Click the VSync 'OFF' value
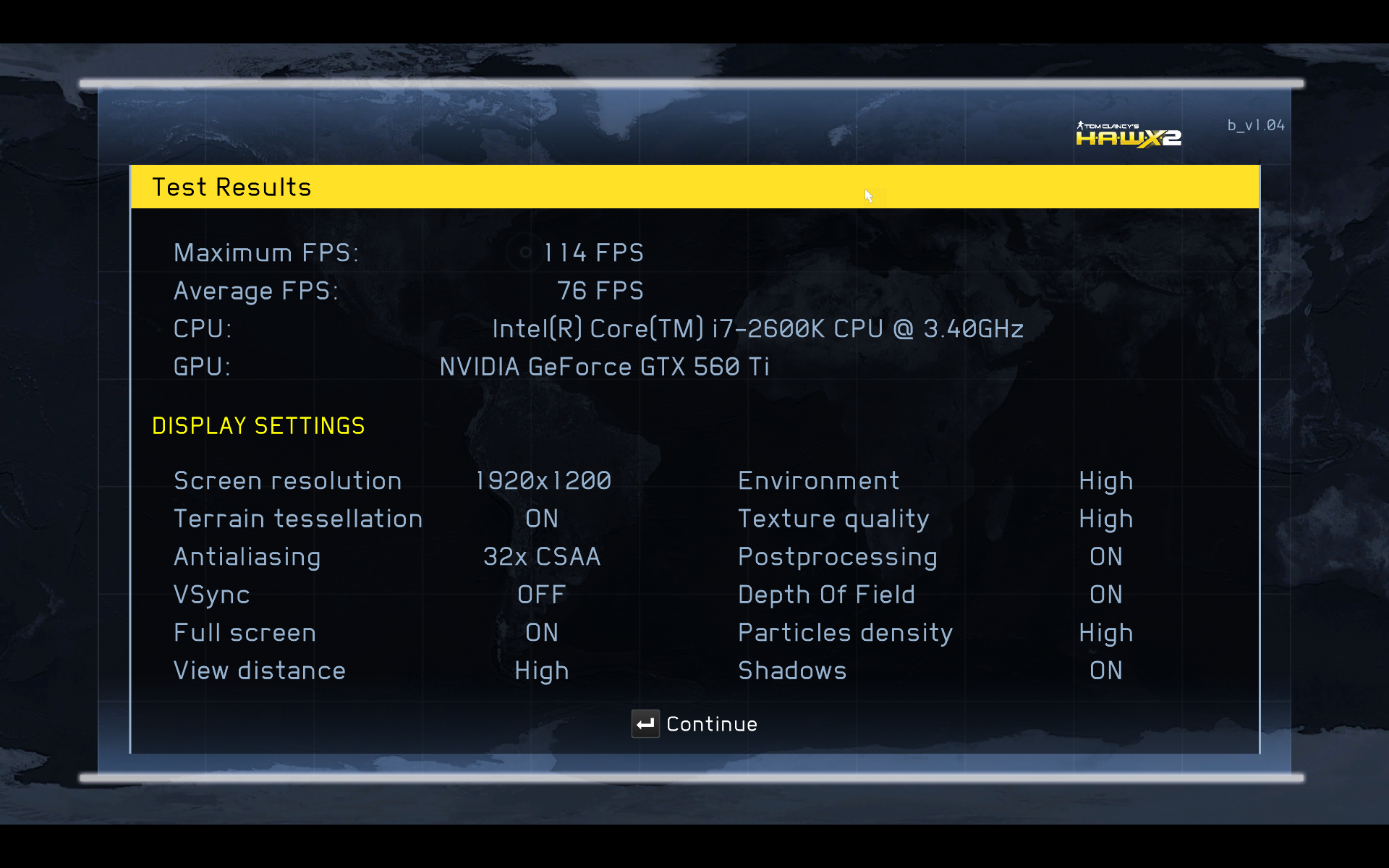The image size is (1389, 868). click(541, 595)
